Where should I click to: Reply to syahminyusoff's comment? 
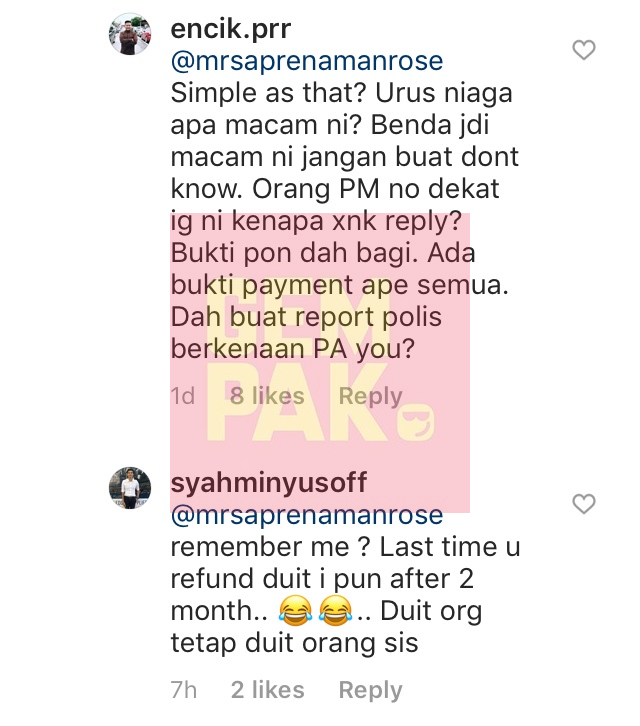pyautogui.click(x=370, y=690)
